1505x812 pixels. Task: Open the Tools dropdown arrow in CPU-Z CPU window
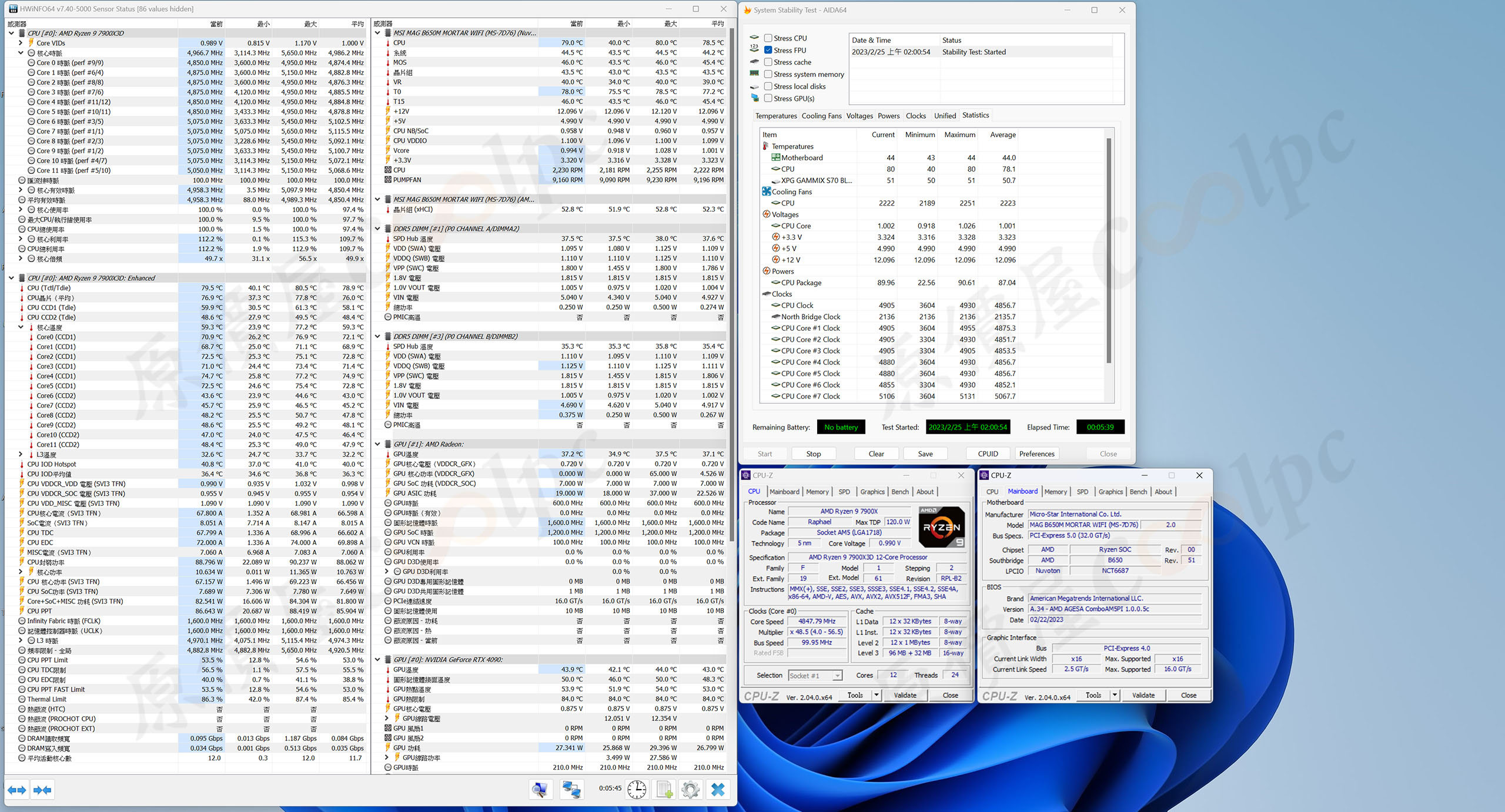coord(876,695)
